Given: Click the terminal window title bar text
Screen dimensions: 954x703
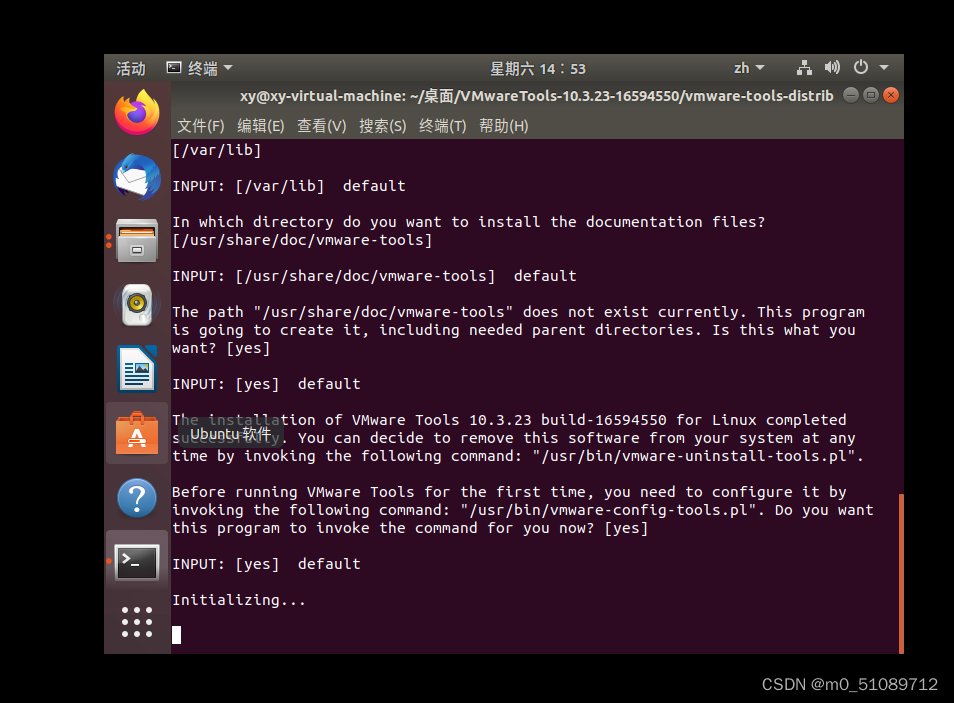Looking at the screenshot, I should [x=536, y=96].
